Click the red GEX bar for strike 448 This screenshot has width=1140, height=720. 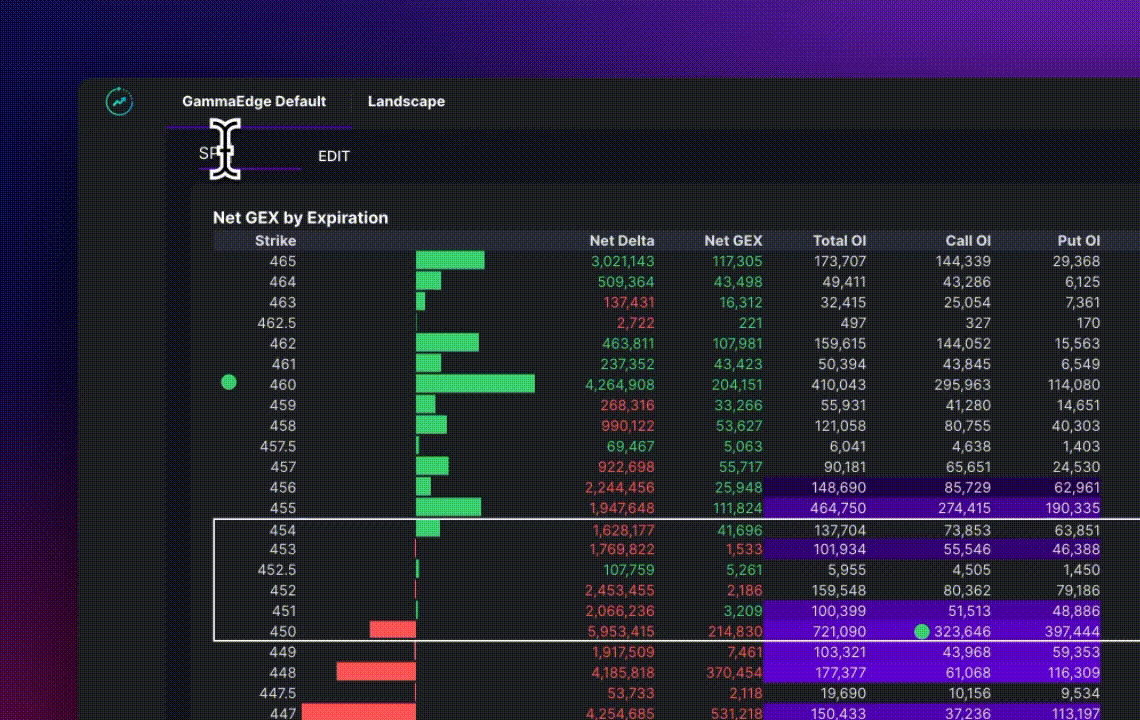pyautogui.click(x=376, y=672)
